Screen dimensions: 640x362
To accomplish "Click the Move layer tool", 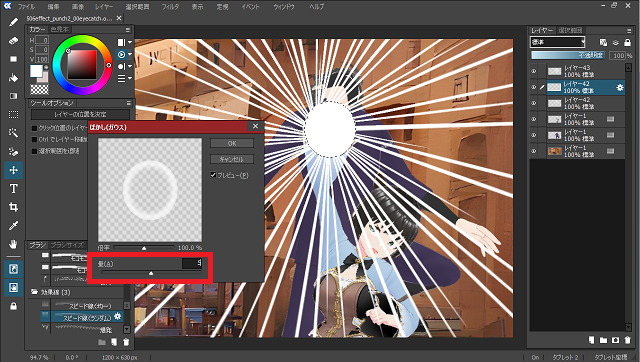I will (13, 170).
